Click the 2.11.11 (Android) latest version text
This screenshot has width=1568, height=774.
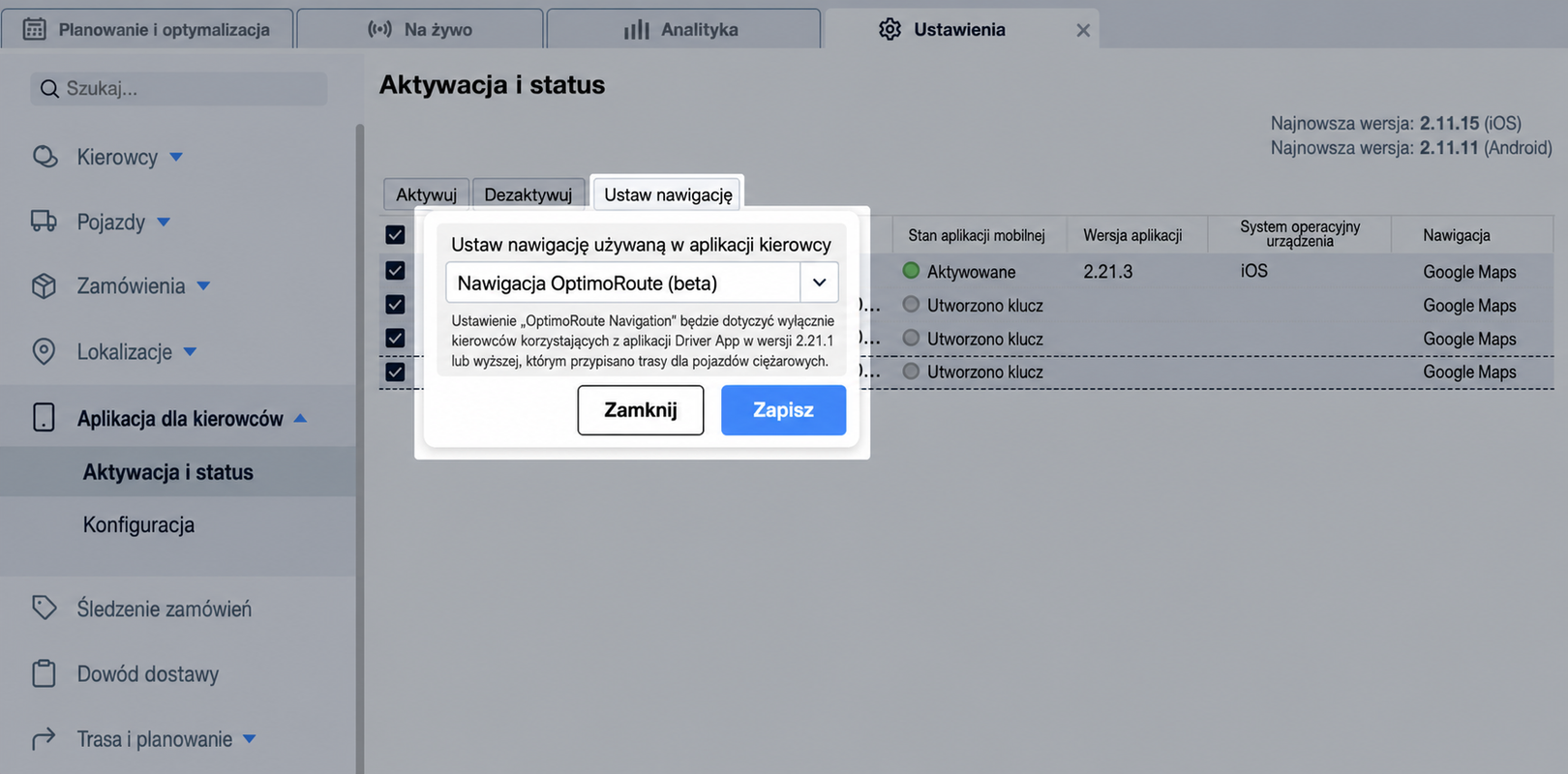click(1486, 148)
